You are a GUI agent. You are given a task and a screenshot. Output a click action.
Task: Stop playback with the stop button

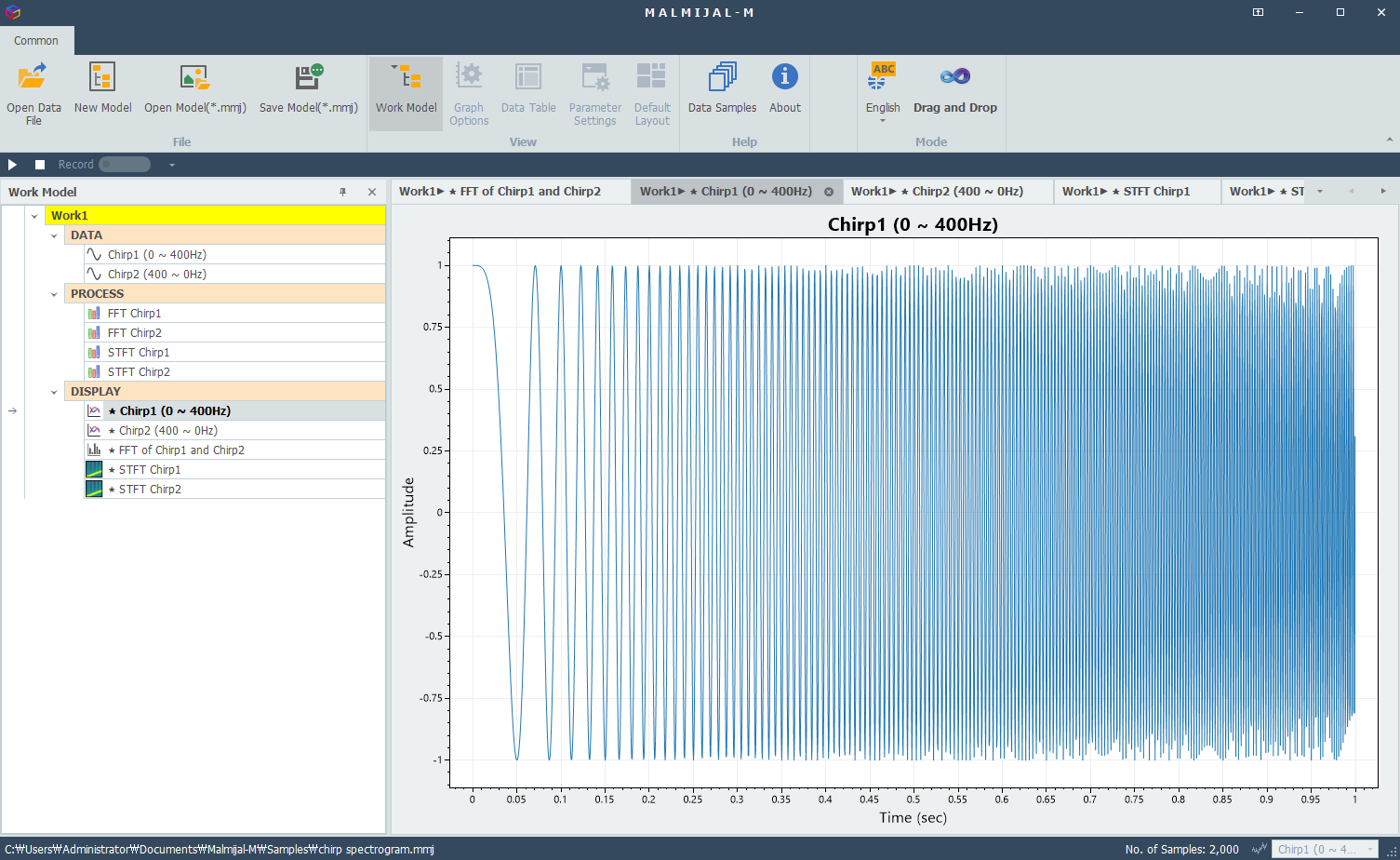point(40,165)
